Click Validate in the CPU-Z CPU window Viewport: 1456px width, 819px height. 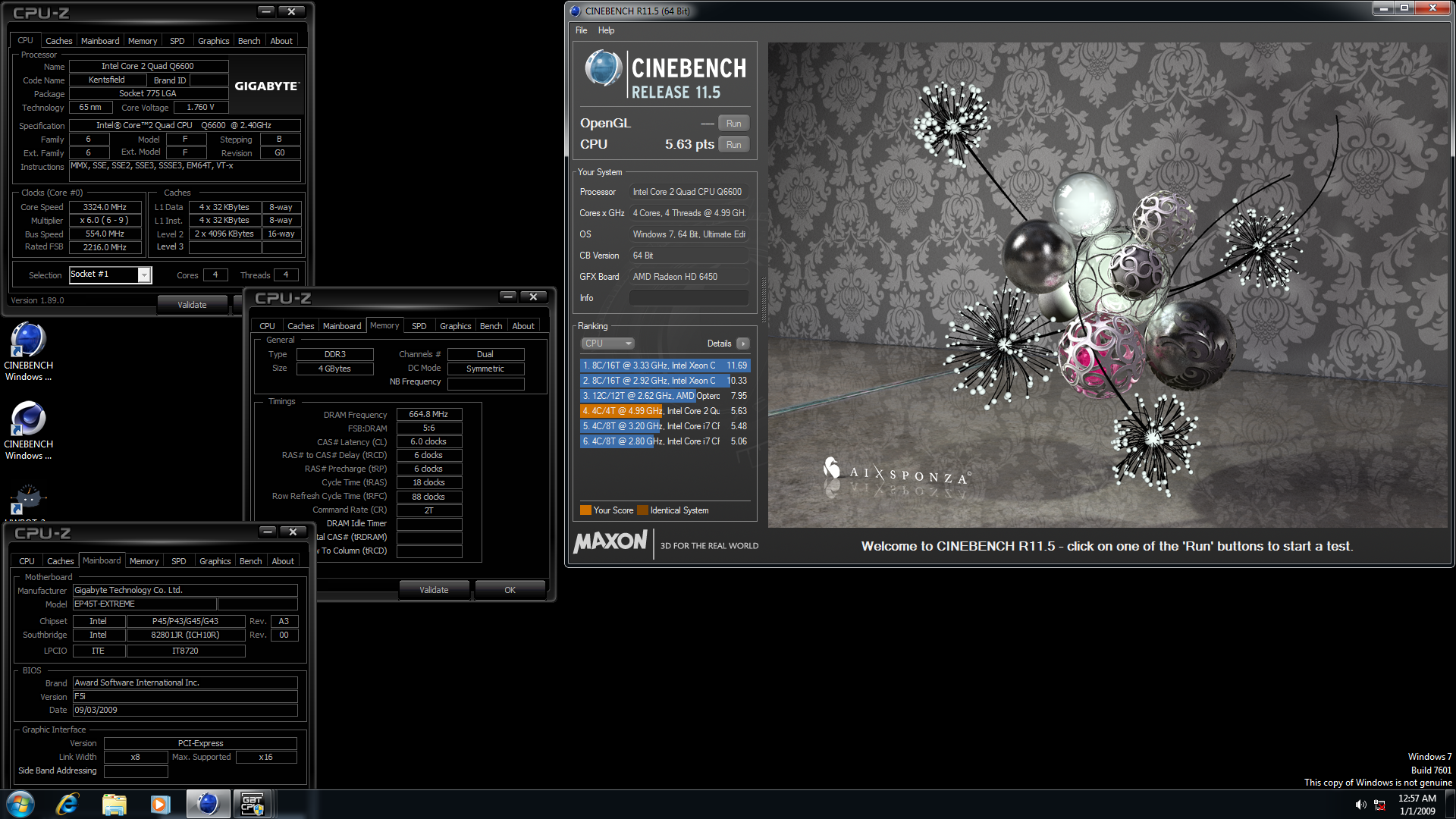192,305
